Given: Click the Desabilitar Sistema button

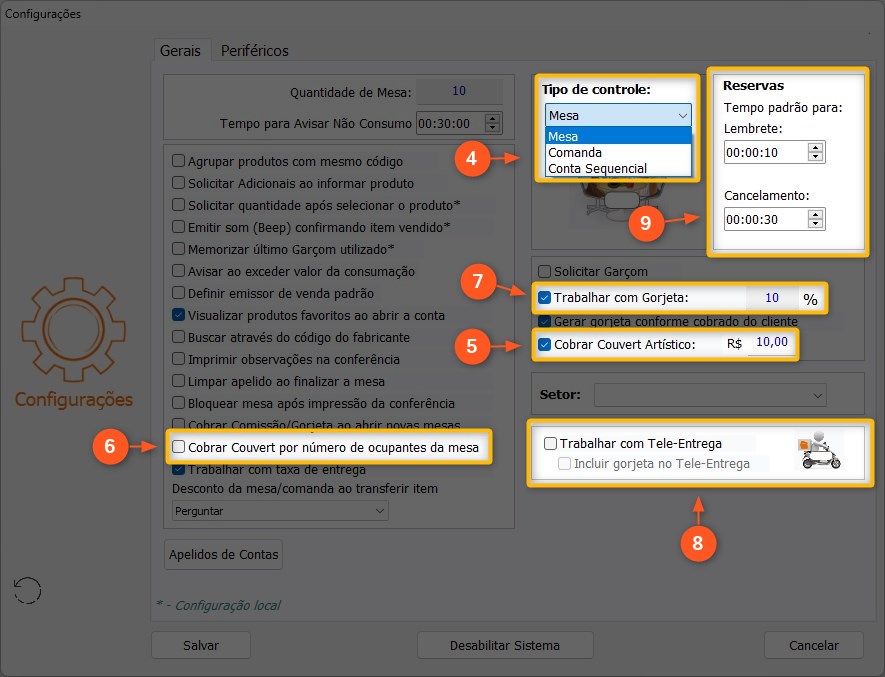Looking at the screenshot, I should pos(504,645).
